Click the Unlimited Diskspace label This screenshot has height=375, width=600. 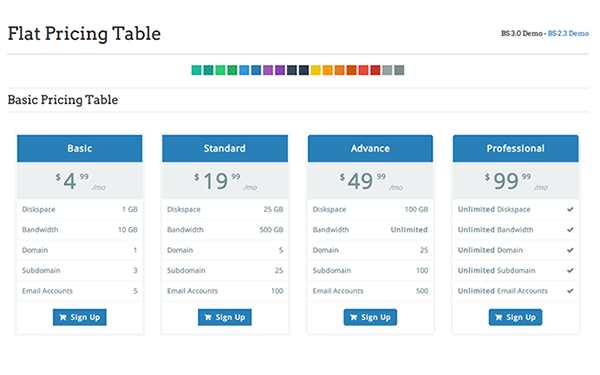coord(494,209)
